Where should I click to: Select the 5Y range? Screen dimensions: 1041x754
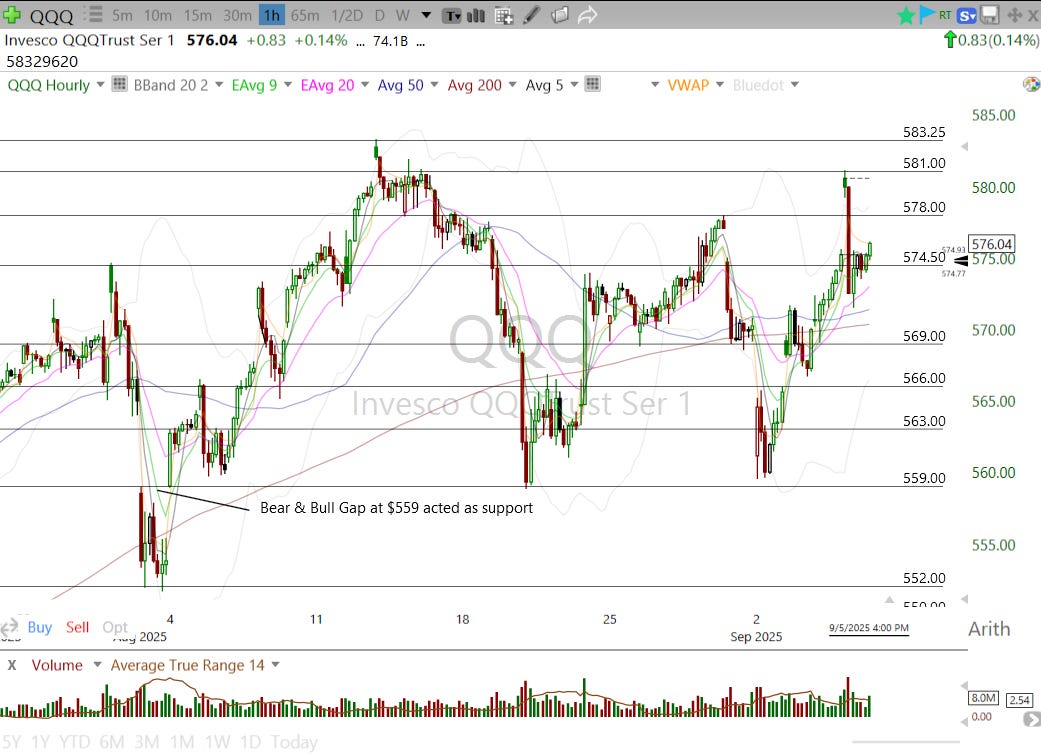tap(11, 741)
